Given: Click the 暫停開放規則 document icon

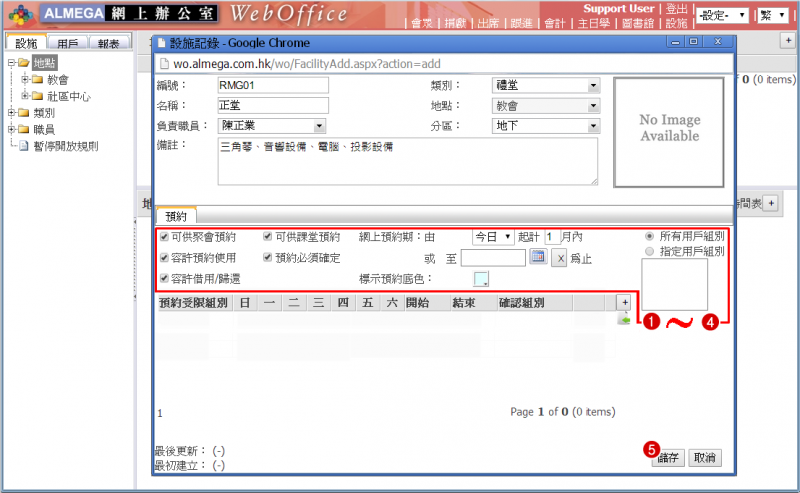Looking at the screenshot, I should tap(23, 145).
